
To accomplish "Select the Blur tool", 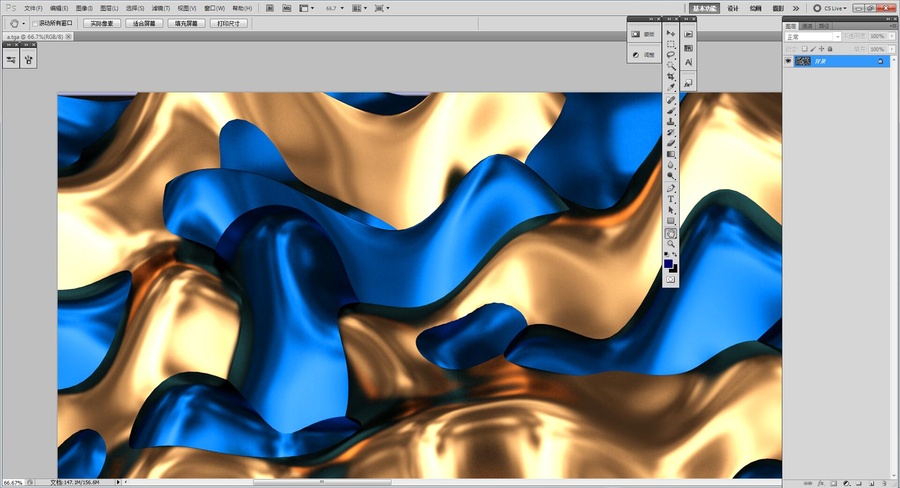I will pyautogui.click(x=670, y=165).
